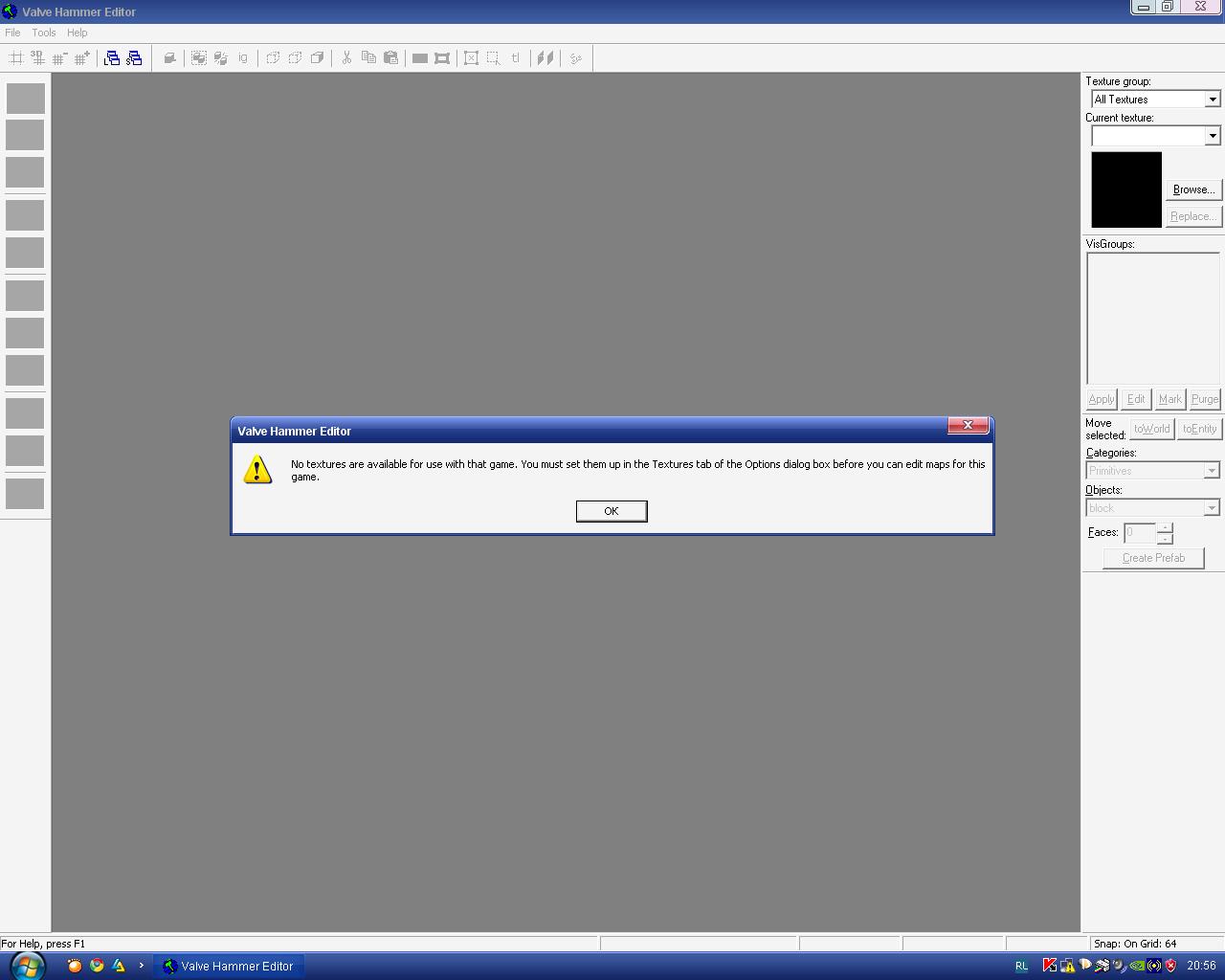Click the Hammer icon in title bar
The width and height of the screenshot is (1225, 980).
(x=10, y=11)
